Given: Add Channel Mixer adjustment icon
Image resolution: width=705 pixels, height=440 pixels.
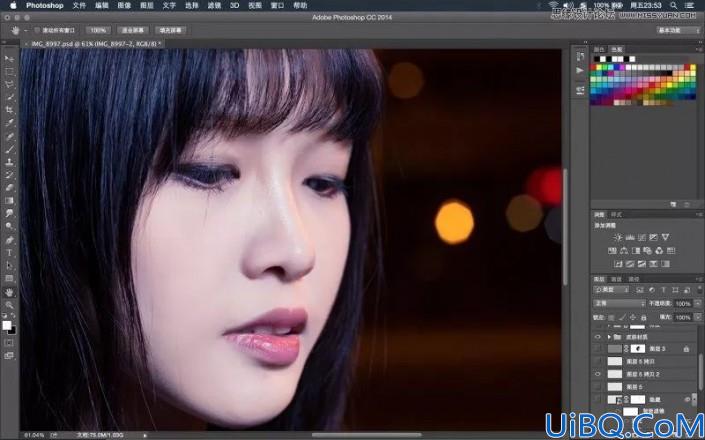Looking at the screenshot, I should click(659, 250).
